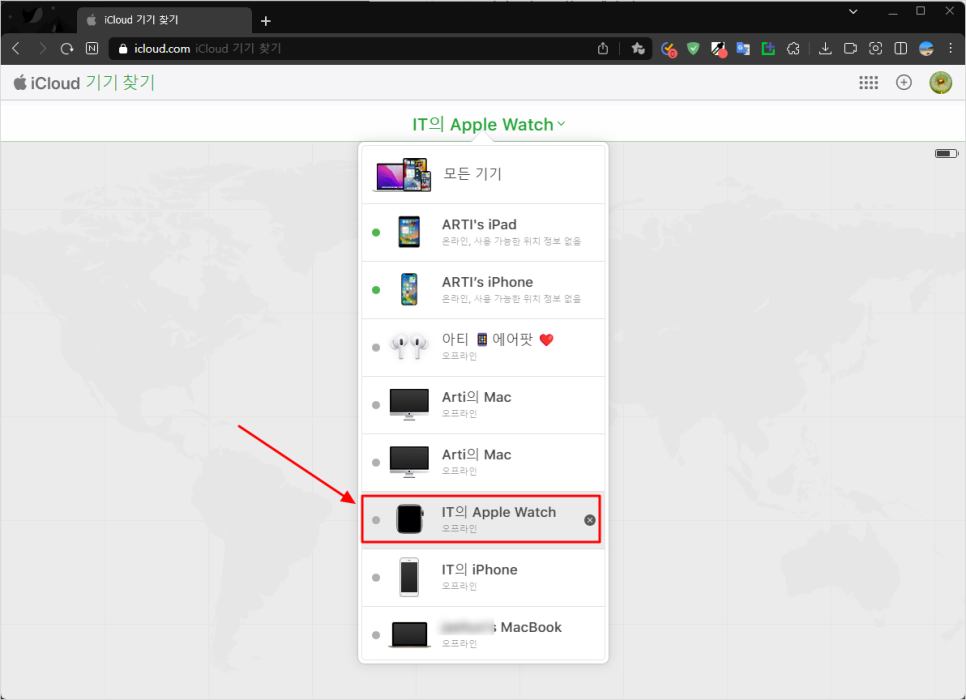
Task: Open a new browser tab
Action: pyautogui.click(x=266, y=21)
